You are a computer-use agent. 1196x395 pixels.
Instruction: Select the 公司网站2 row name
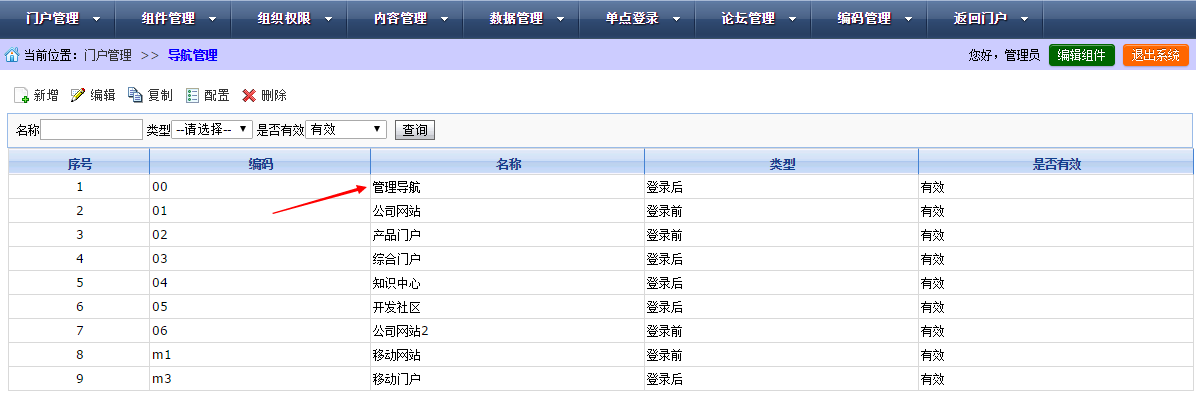click(x=401, y=331)
